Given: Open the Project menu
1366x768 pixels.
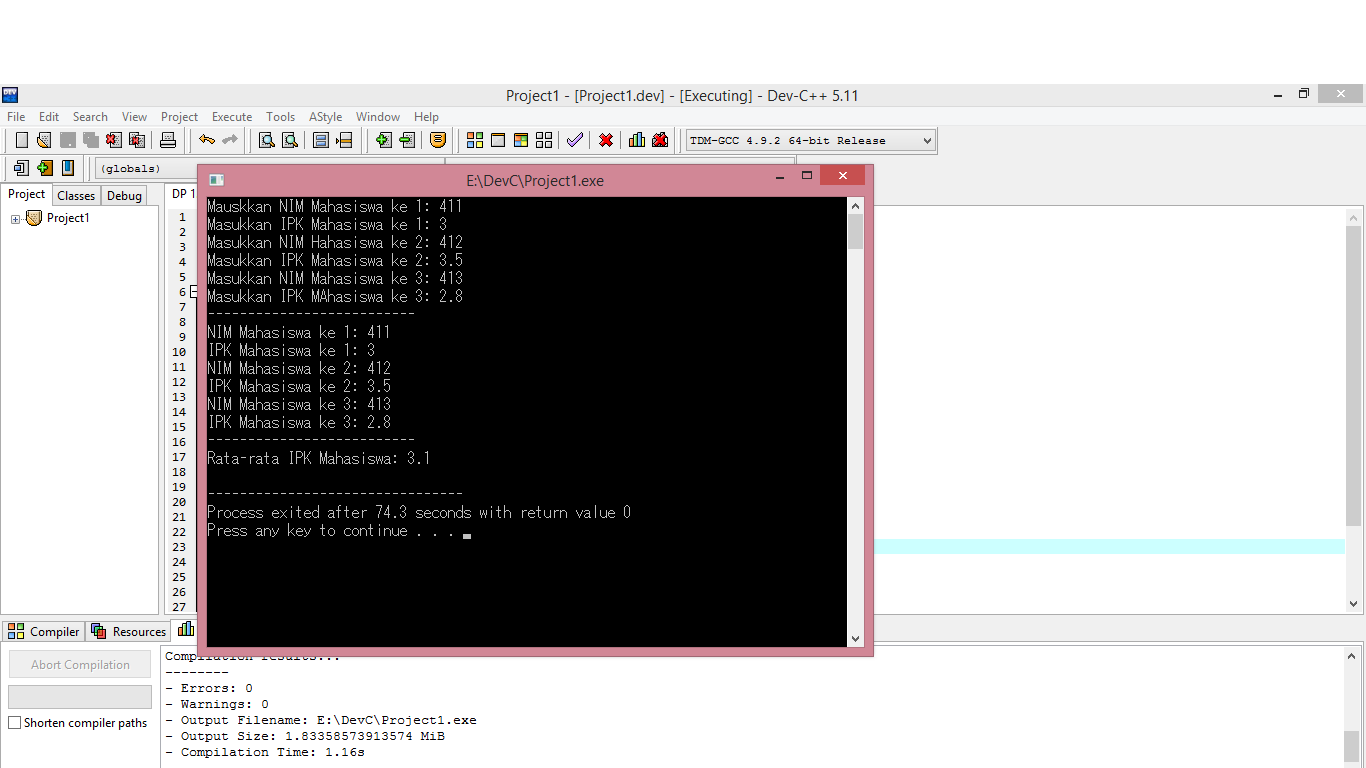Looking at the screenshot, I should click(179, 117).
